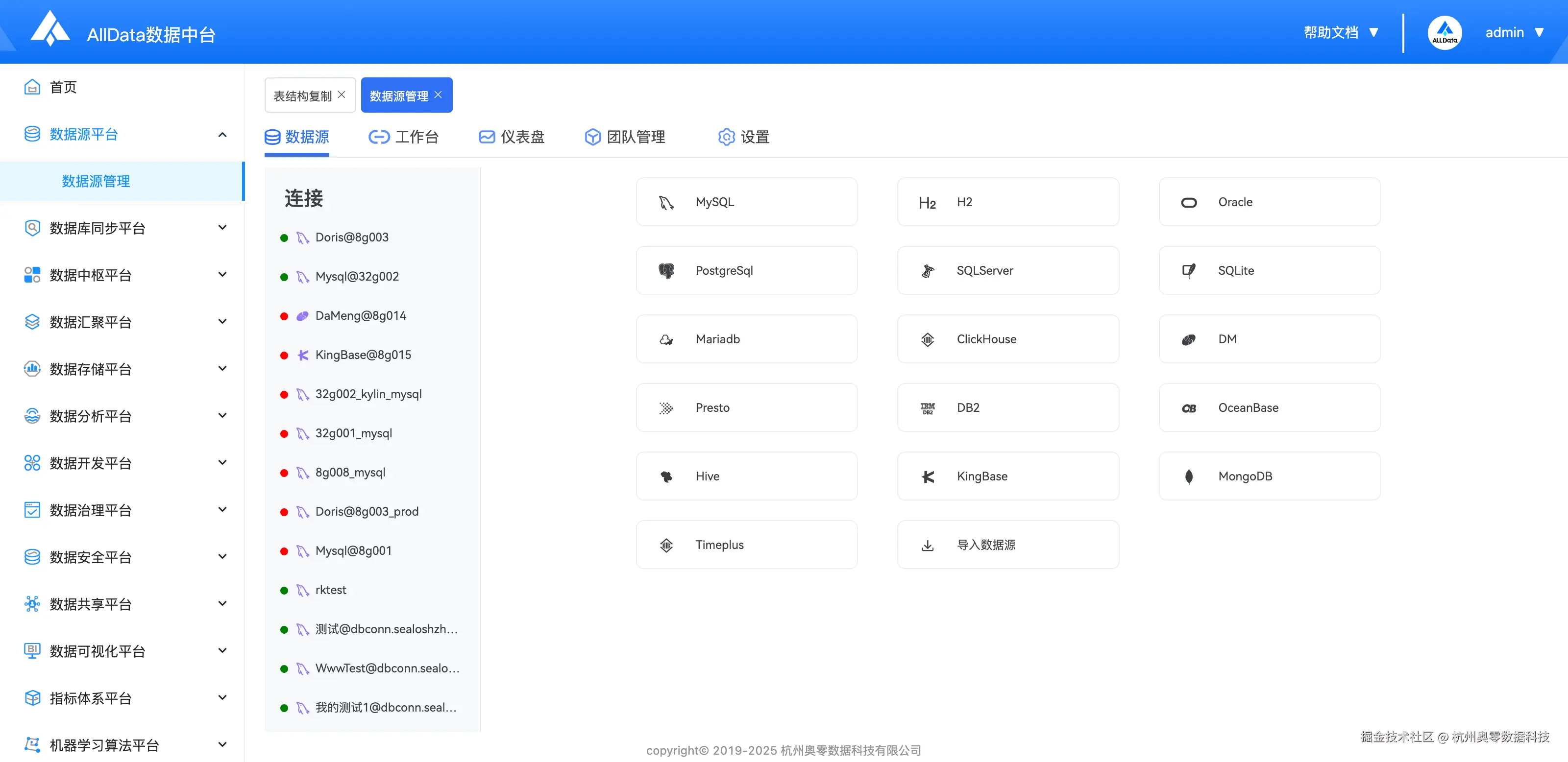Collapse the 数据源平台 section
Viewport: 1568px width, 762px height.
click(x=222, y=134)
